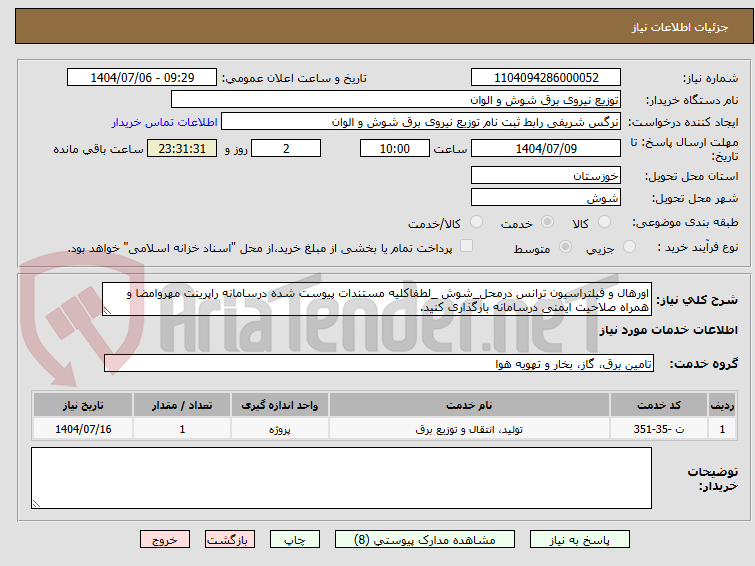Click the کد خدمت column header

pyautogui.click(x=658, y=405)
